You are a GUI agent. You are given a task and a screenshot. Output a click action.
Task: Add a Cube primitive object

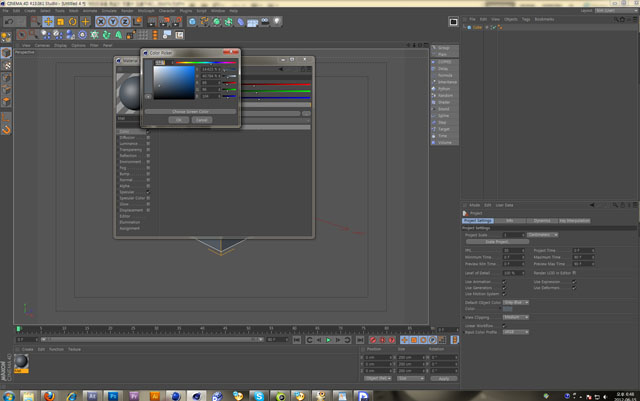192,22
